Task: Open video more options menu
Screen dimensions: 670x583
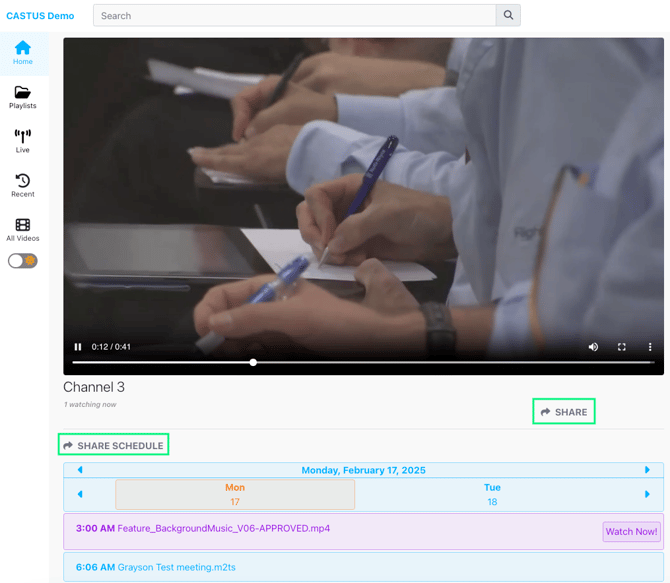Action: pos(649,347)
